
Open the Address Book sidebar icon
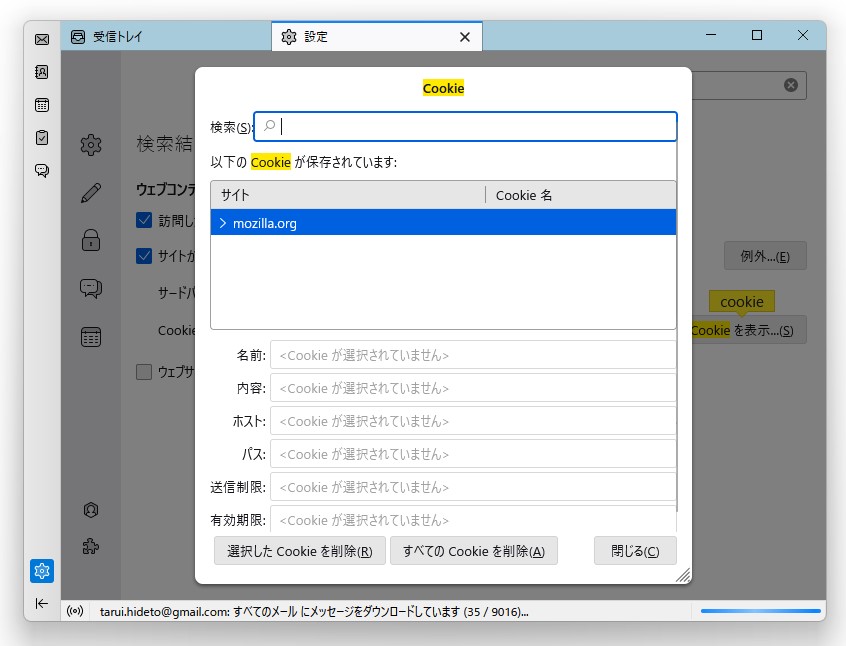click(41, 72)
